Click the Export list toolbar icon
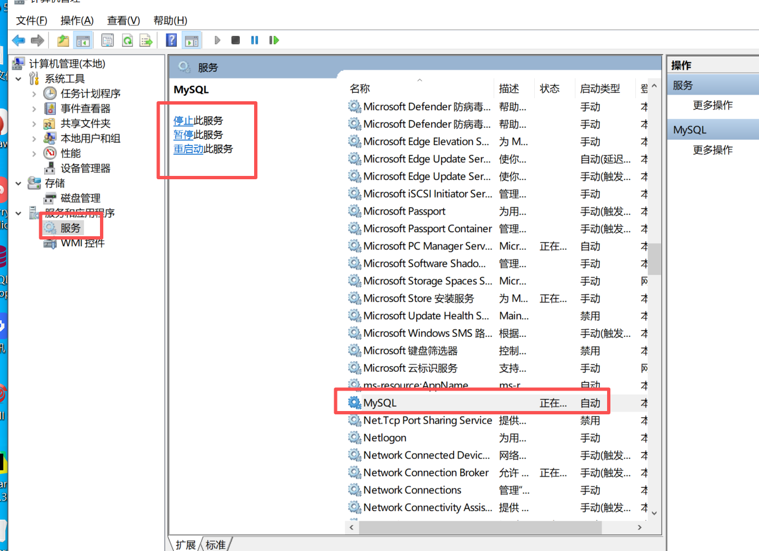 tap(146, 41)
